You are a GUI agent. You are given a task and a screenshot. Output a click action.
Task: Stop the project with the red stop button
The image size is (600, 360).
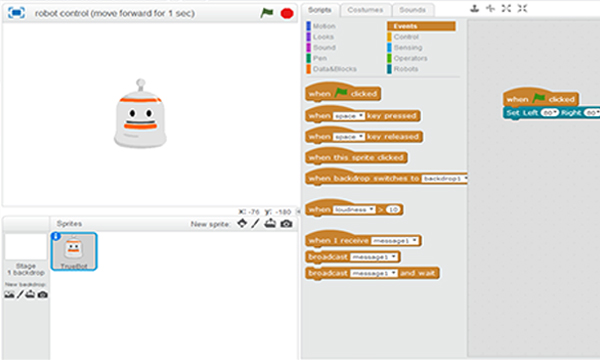point(287,13)
